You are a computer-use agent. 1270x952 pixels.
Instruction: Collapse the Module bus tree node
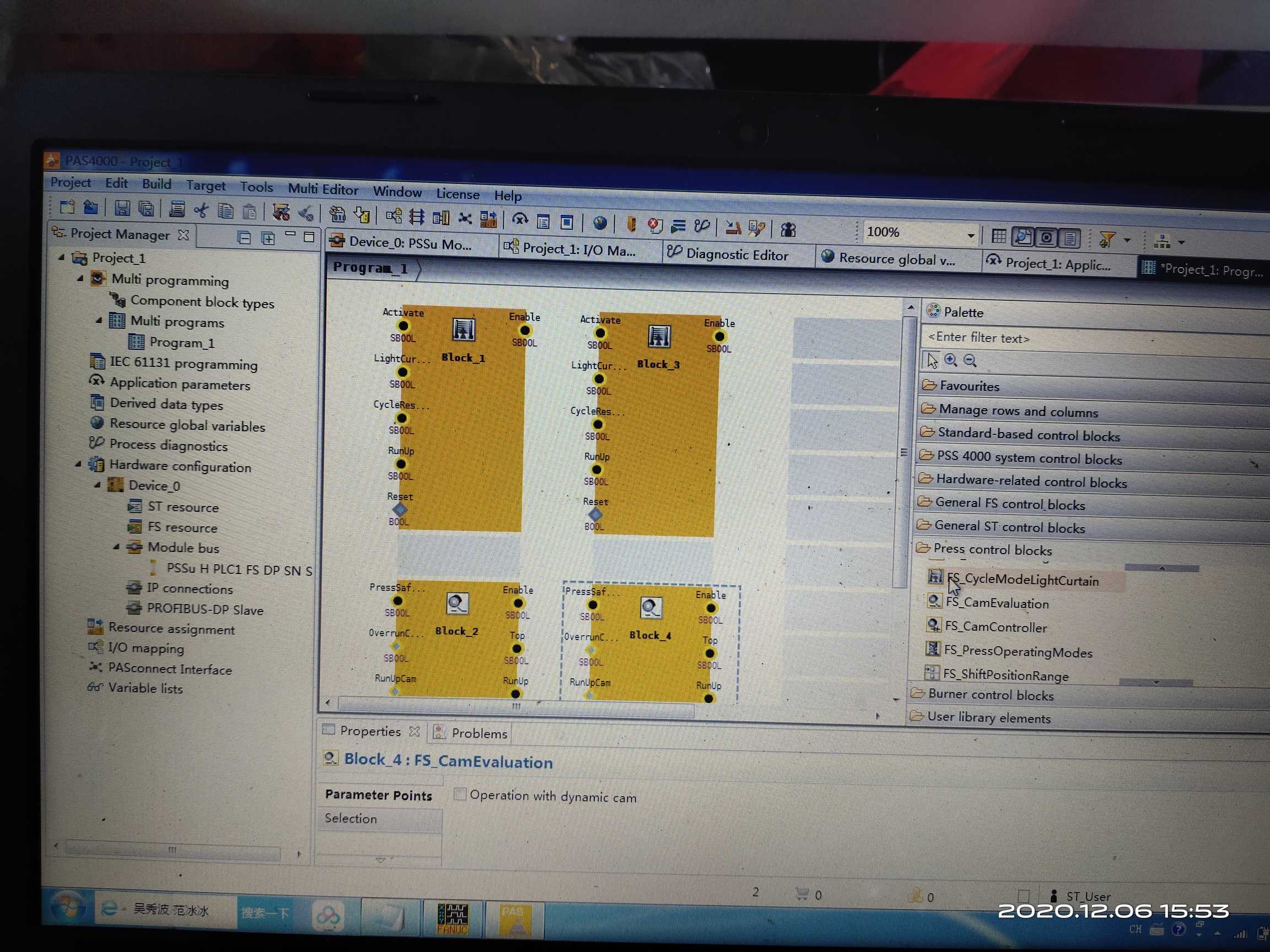[x=116, y=547]
